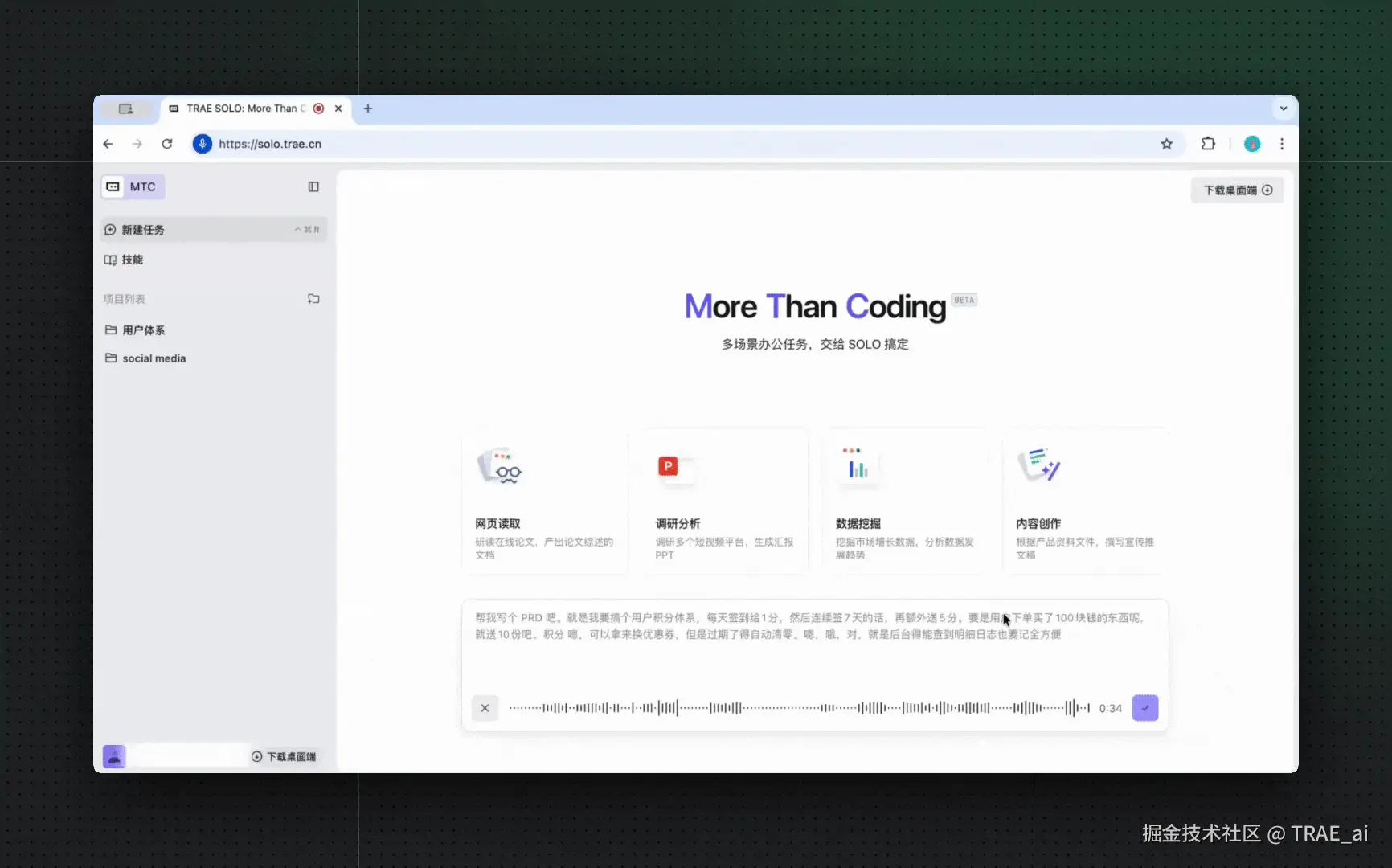Click the 0:34 recording timer
Screen dimensions: 1392x868
click(1111, 709)
